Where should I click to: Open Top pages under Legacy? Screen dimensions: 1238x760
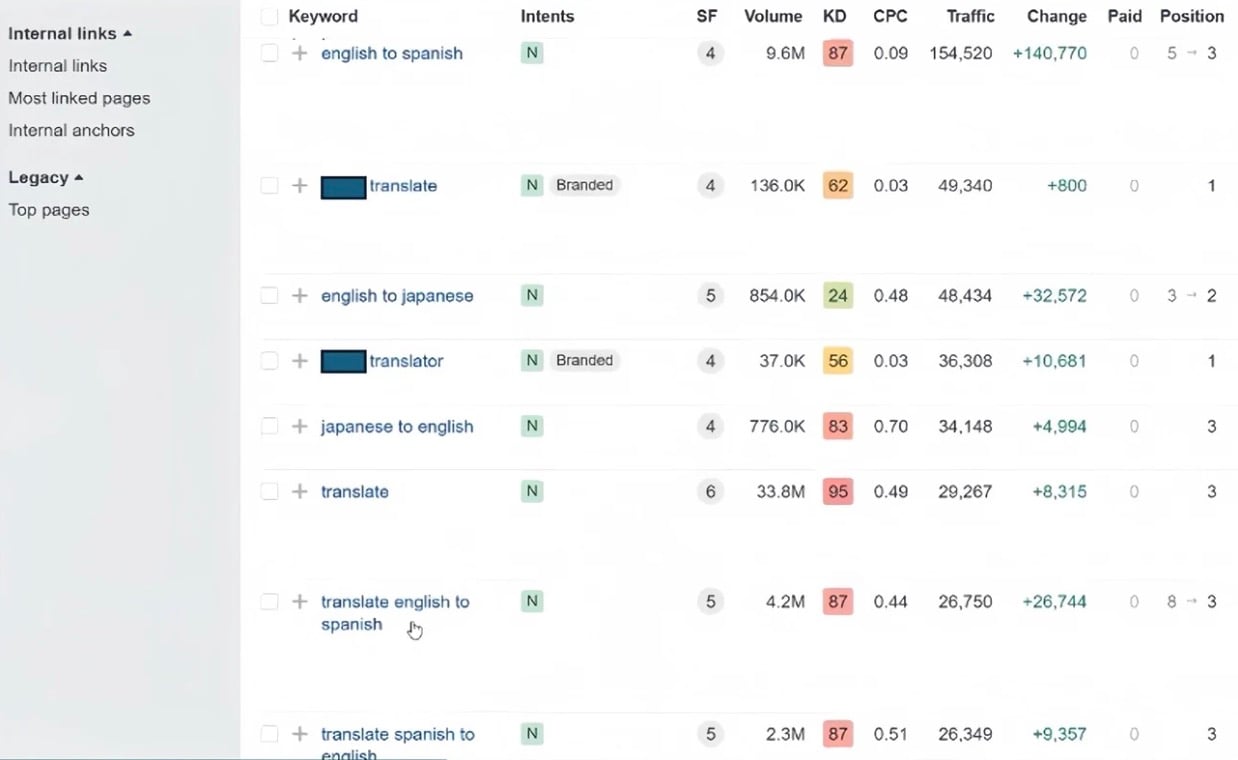49,210
